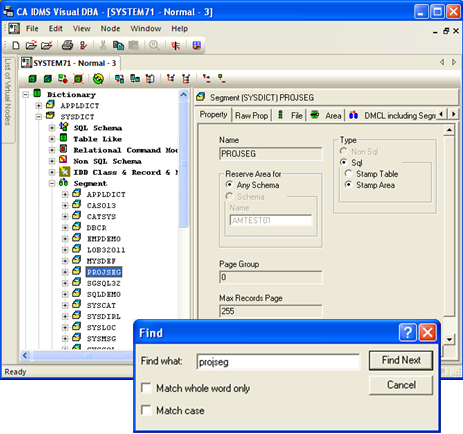Click the first Open folder toolbar icon
Viewport: 463px width, 434px height.
click(31, 45)
